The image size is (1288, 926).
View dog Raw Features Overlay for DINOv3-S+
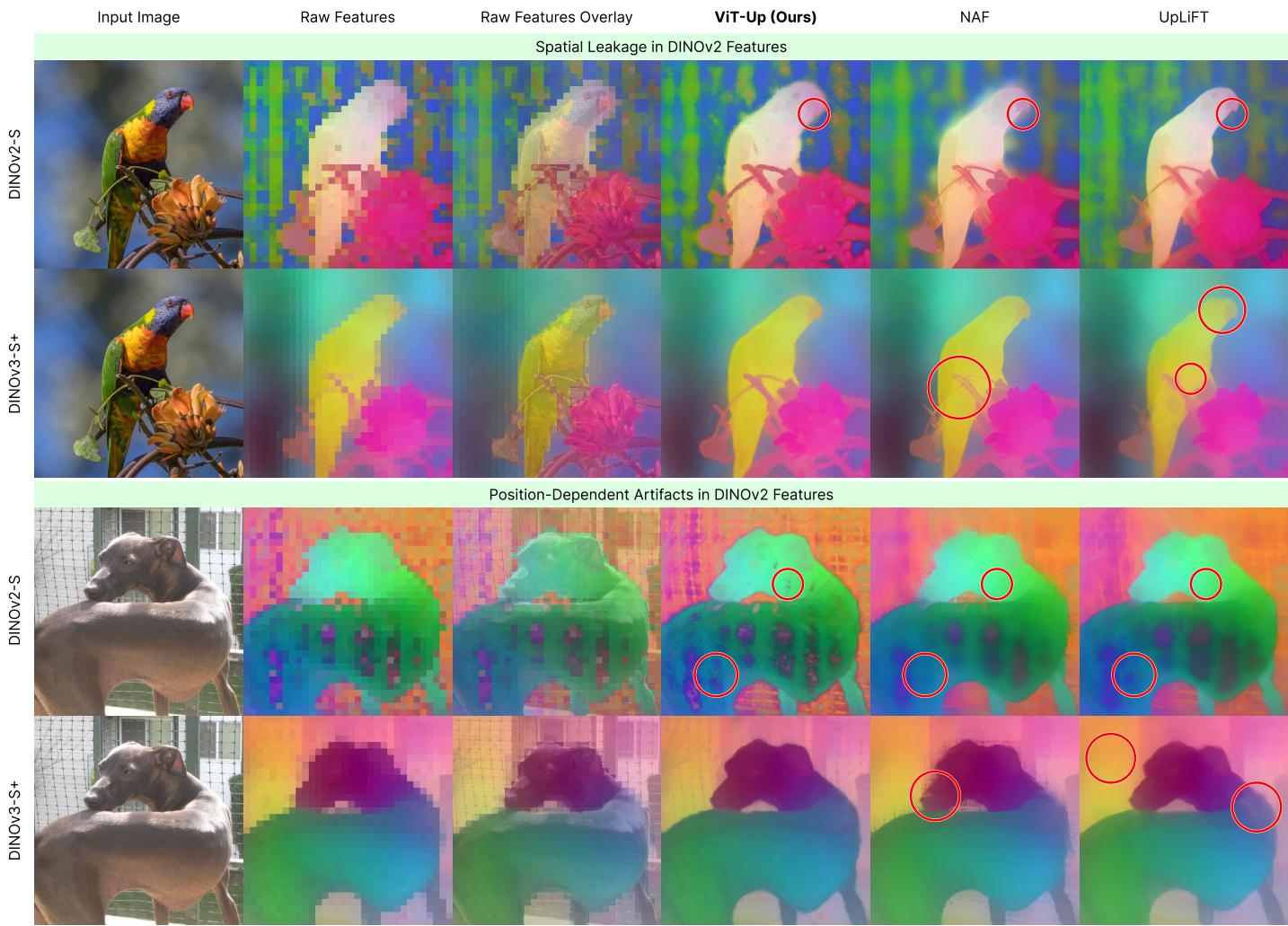point(557,821)
